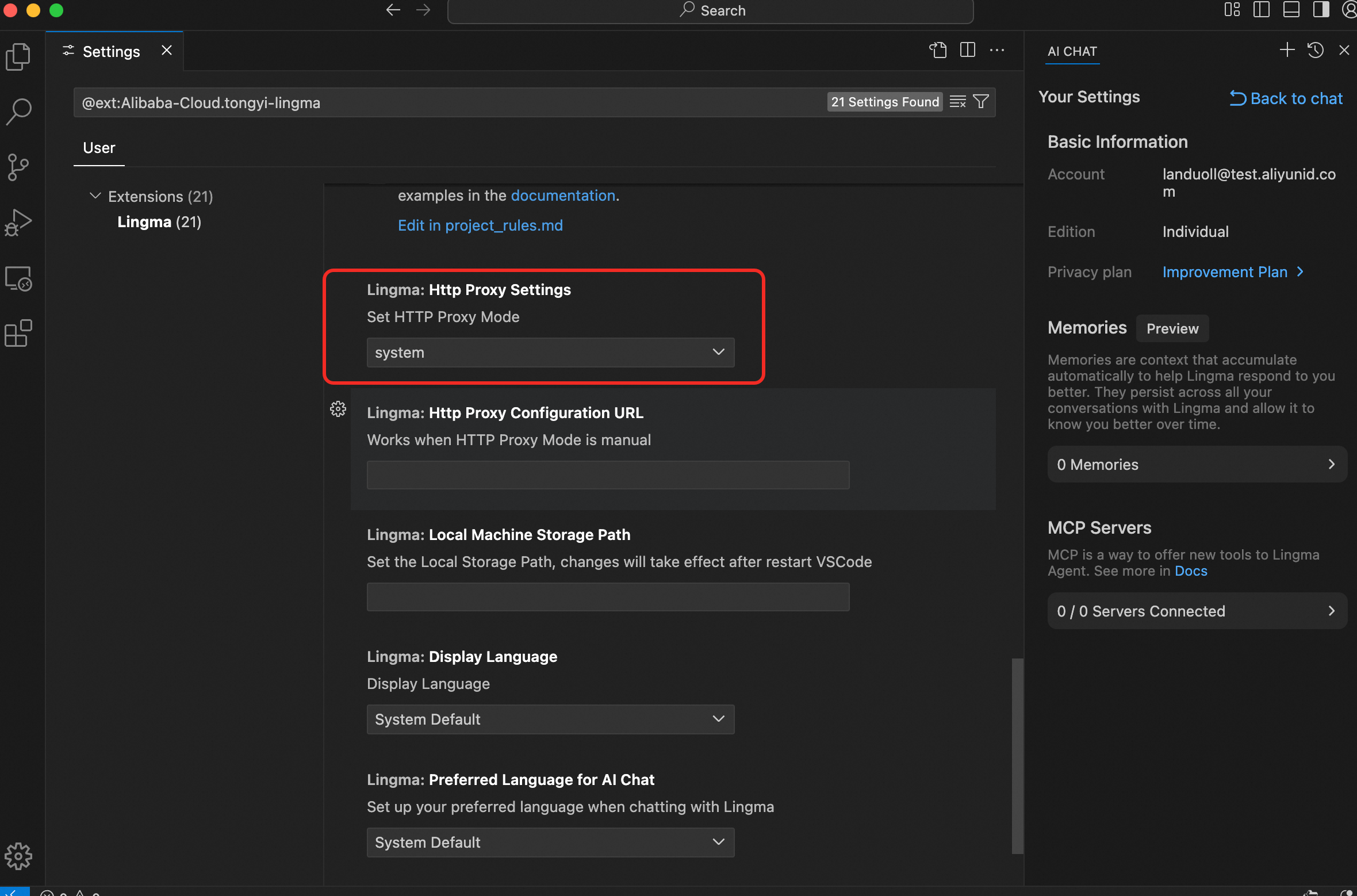Toggle the primary side bar layout button
Image resolution: width=1357 pixels, height=896 pixels.
tap(1261, 10)
